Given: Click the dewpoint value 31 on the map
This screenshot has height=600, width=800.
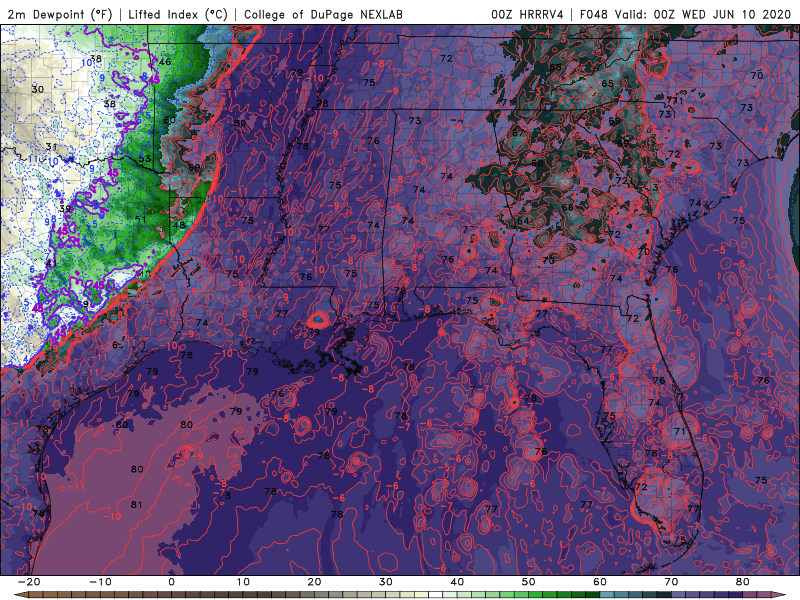Looking at the screenshot, I should pyautogui.click(x=52, y=147).
